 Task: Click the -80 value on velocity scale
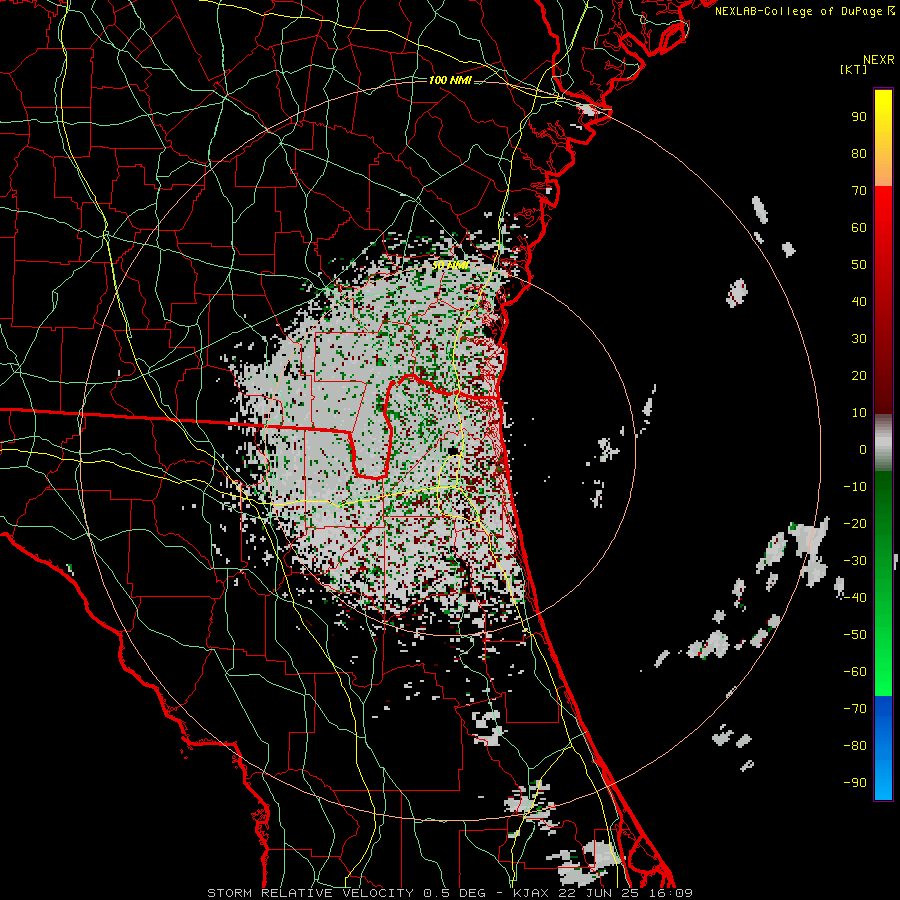(855, 746)
